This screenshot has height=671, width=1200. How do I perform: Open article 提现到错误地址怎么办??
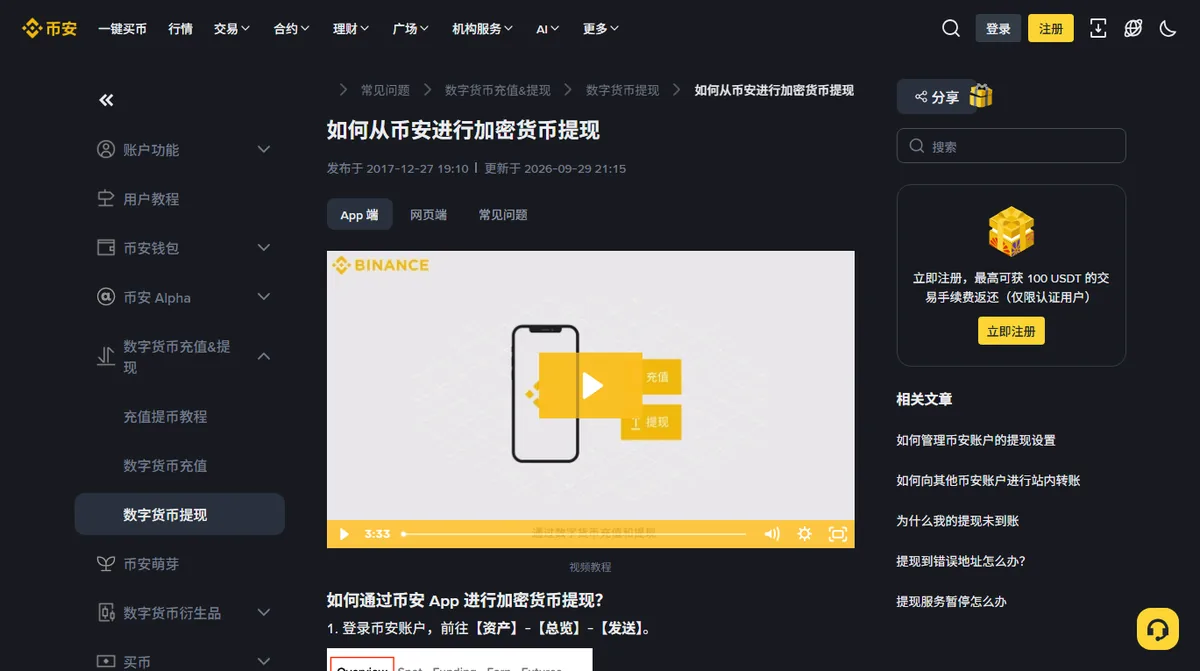(x=961, y=561)
